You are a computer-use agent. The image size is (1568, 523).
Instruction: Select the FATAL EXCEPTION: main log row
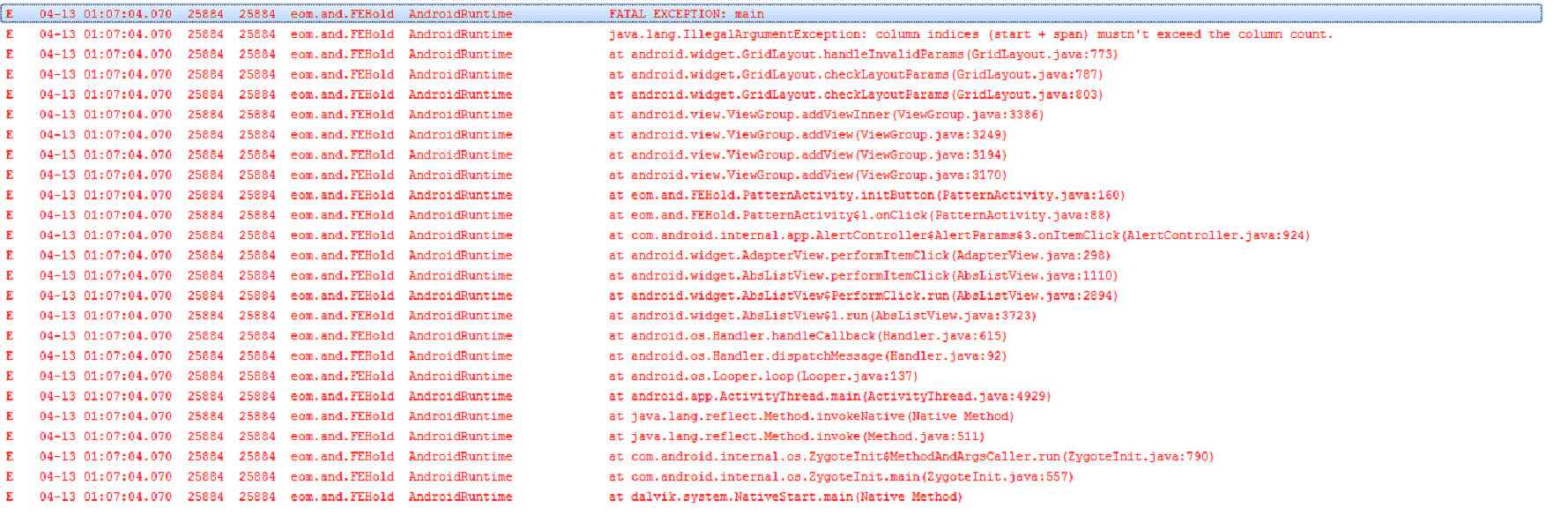pos(686,14)
